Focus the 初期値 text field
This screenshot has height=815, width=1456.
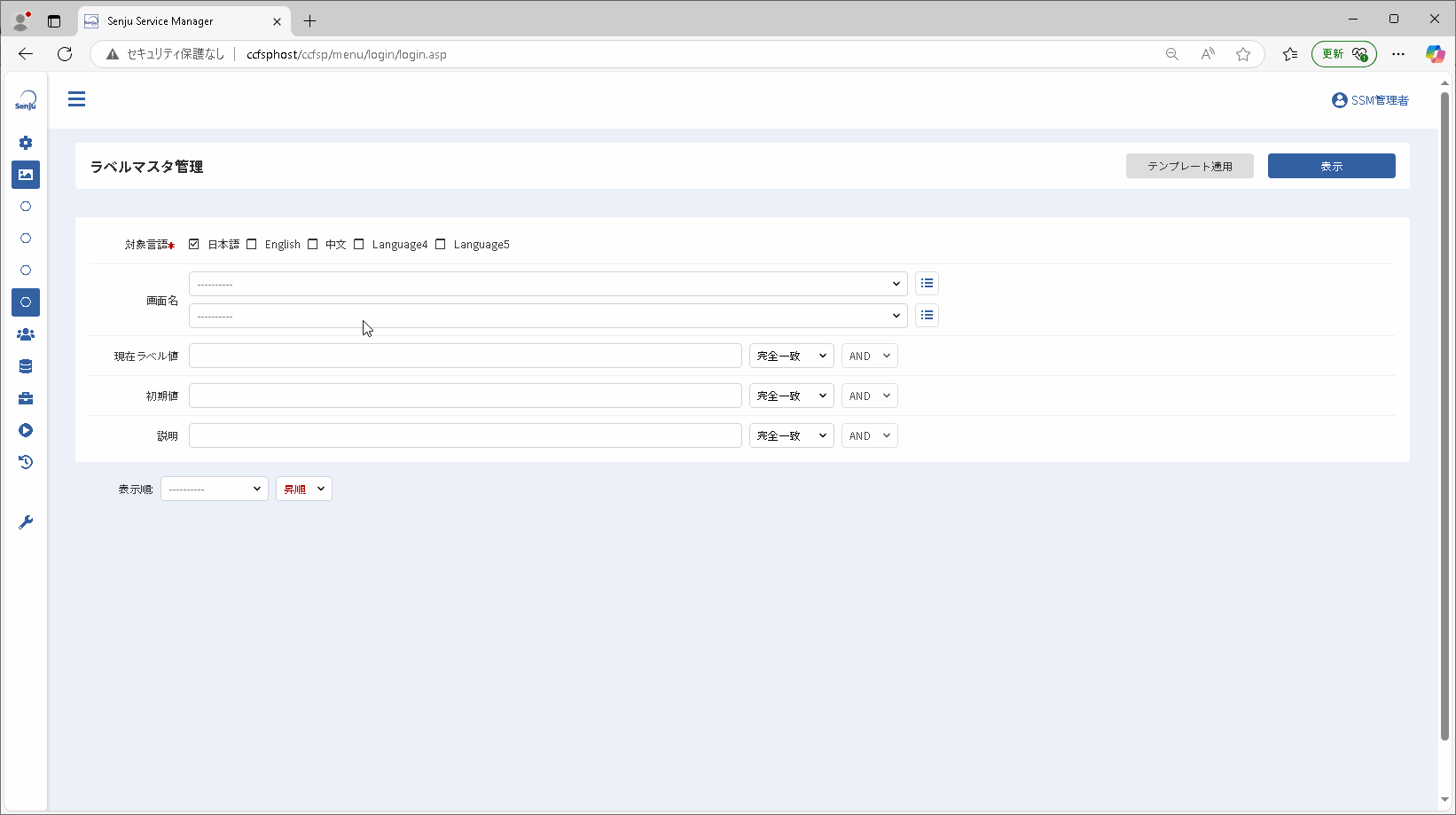click(x=466, y=396)
